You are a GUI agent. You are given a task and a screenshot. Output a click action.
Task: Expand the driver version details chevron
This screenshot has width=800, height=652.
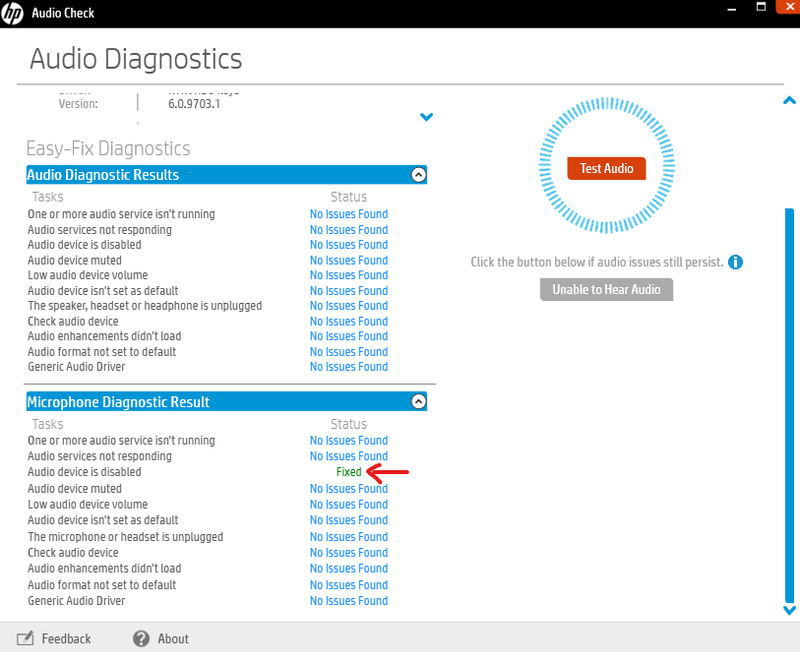pos(427,117)
